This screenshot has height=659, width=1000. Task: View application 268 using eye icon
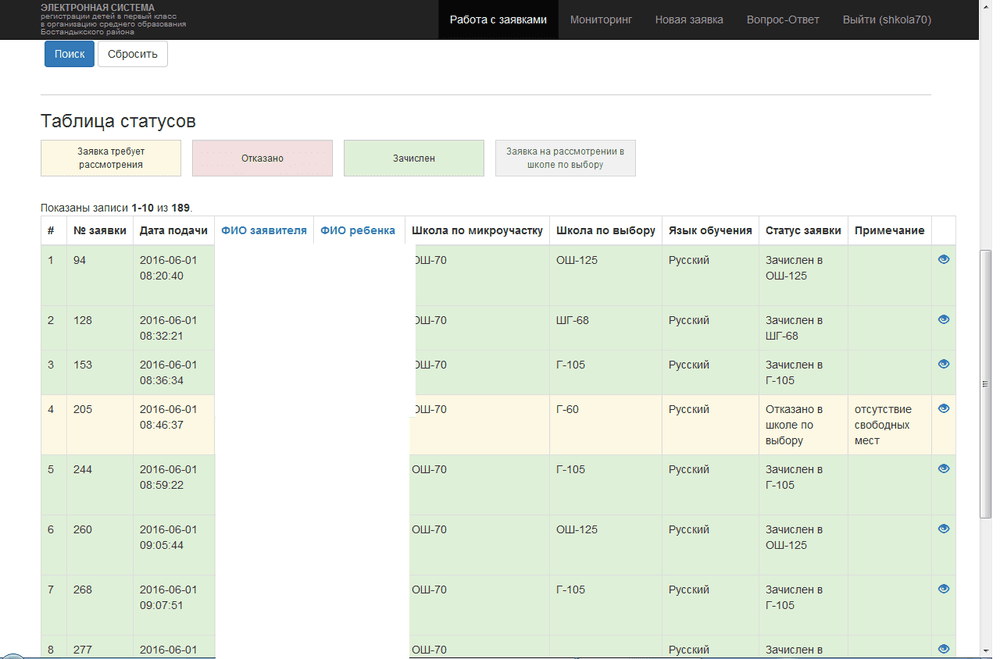pos(943,589)
